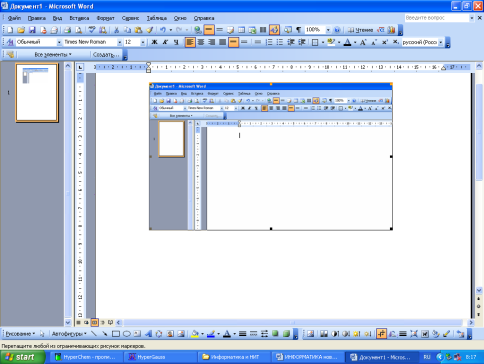Screen dimensions: 484x364
Task: Run the spelling and grammar check
Action: point(92,30)
